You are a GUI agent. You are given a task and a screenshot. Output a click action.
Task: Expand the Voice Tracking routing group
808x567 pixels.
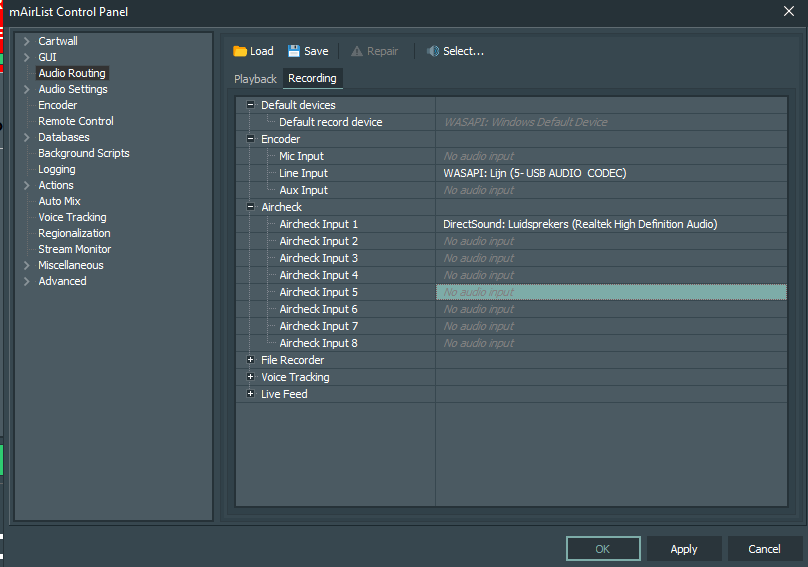pyautogui.click(x=250, y=377)
